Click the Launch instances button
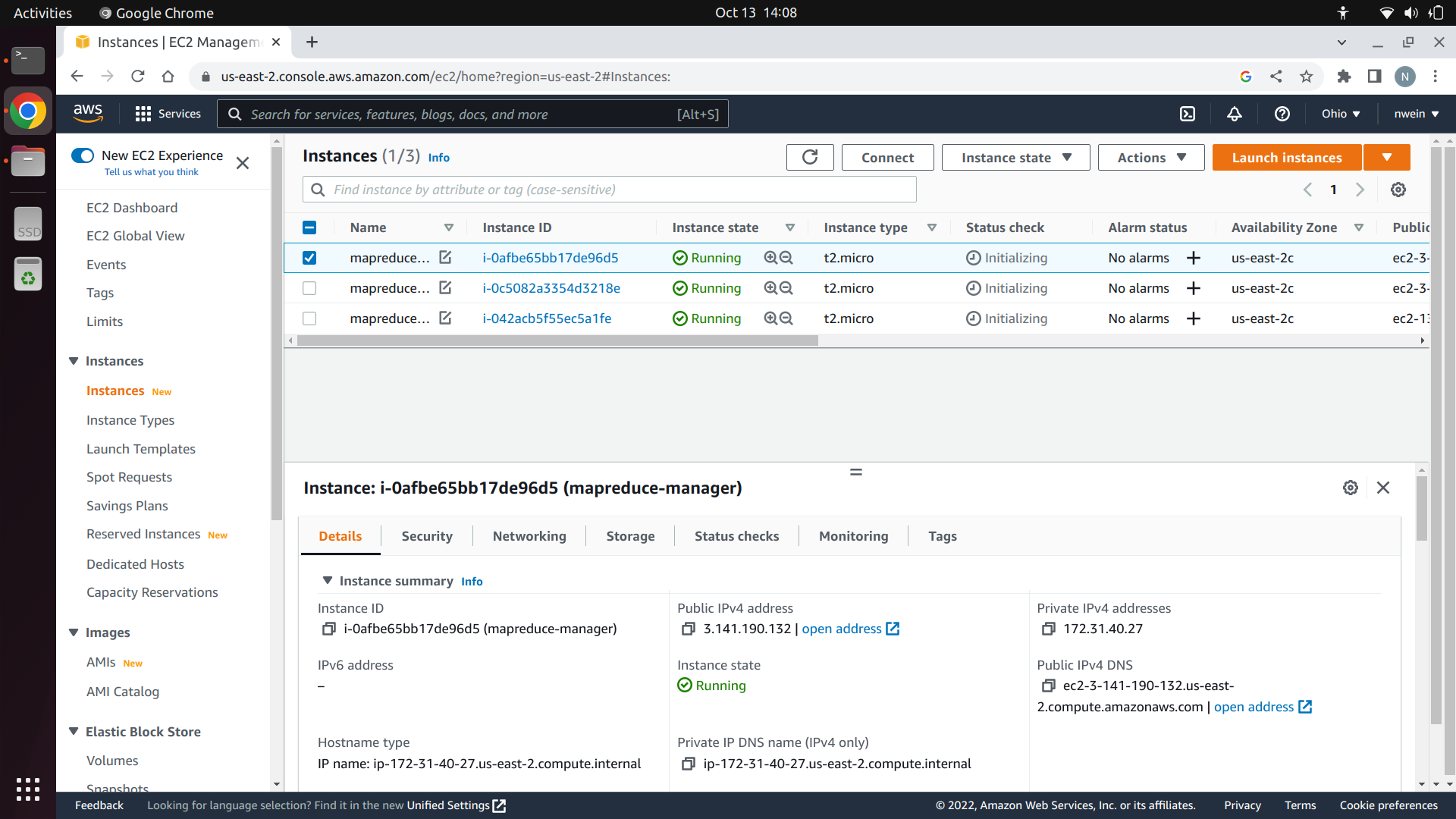Screen dimensions: 1456x819 click(x=1286, y=158)
